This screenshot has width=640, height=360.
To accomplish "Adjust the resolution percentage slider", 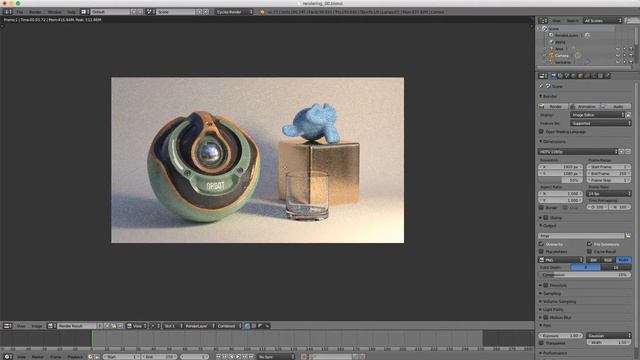I will click(560, 180).
